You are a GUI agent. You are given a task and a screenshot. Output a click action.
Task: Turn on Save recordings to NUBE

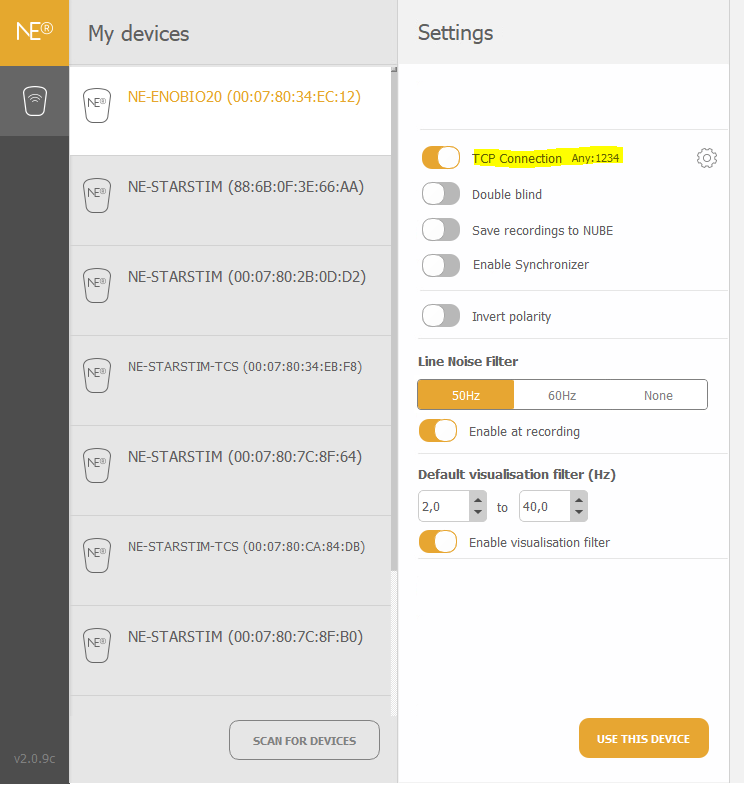coord(441,230)
